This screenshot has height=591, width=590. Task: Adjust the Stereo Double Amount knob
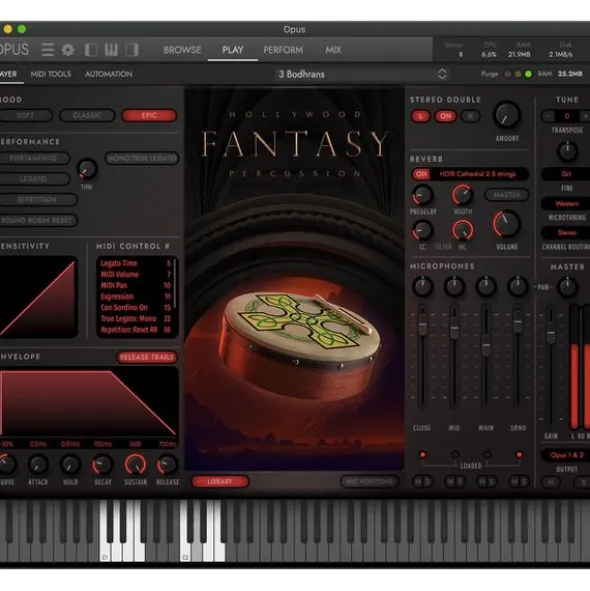[x=507, y=115]
